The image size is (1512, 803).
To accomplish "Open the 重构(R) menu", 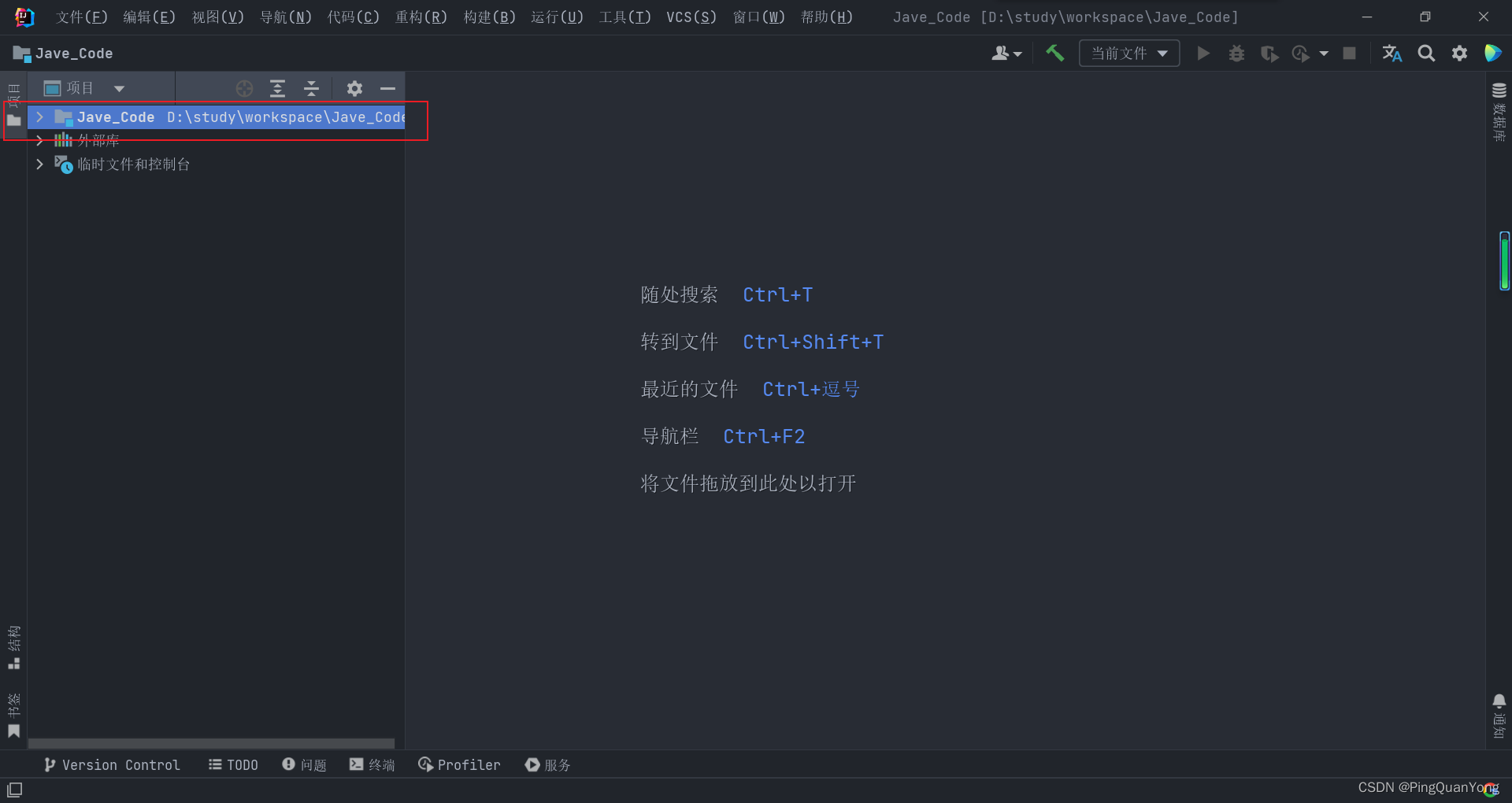I will 421,17.
